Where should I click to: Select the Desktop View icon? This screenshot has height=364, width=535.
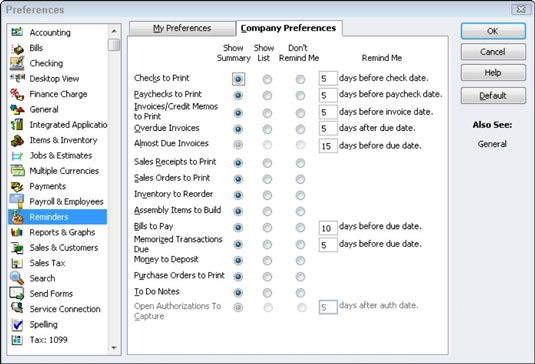click(17, 78)
